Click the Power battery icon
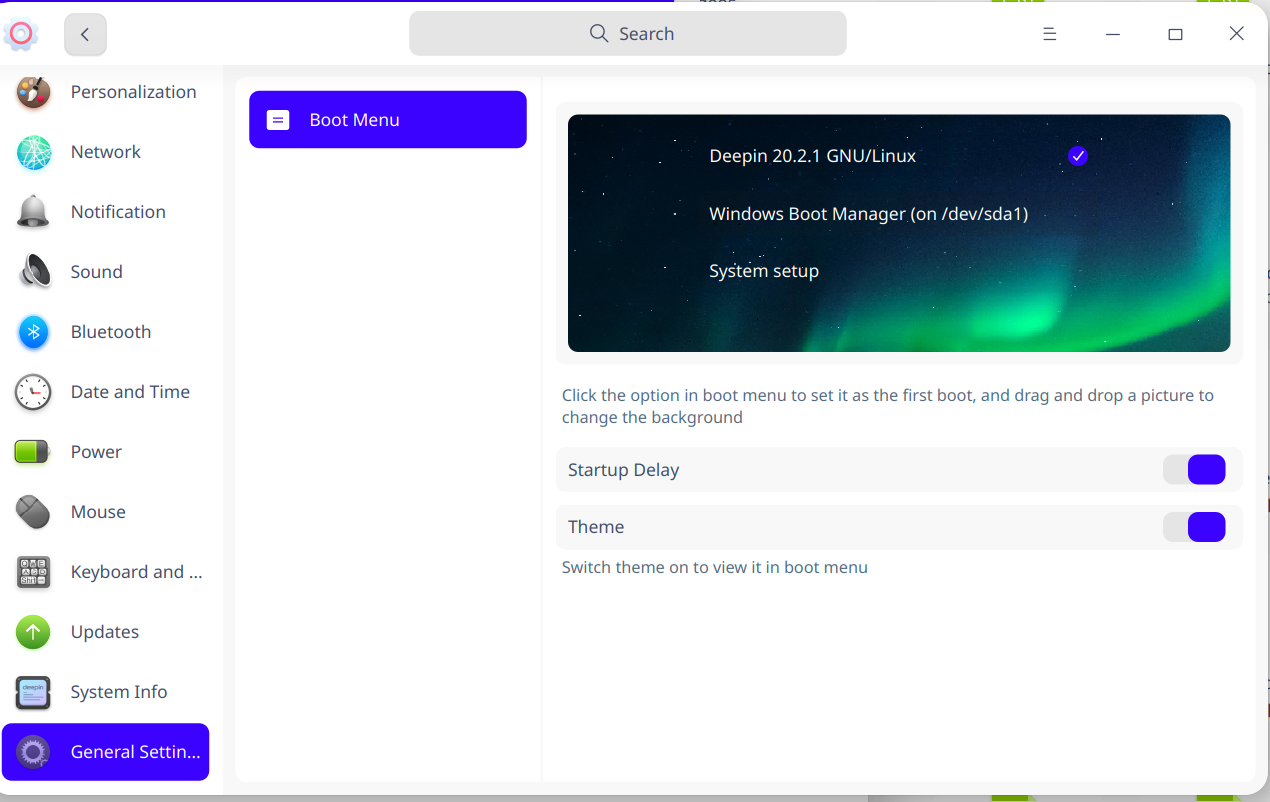This screenshot has height=802, width=1270. pos(33,452)
